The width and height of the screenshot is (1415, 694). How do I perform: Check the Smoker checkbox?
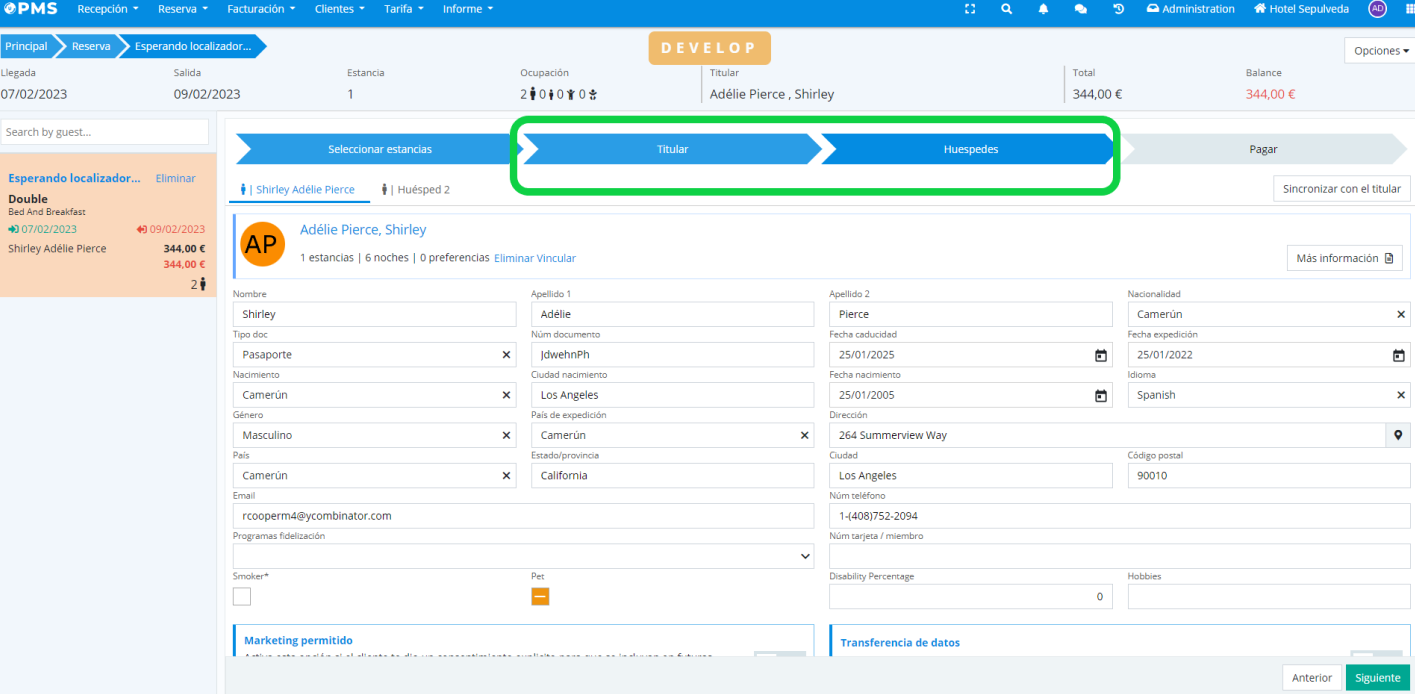(242, 597)
